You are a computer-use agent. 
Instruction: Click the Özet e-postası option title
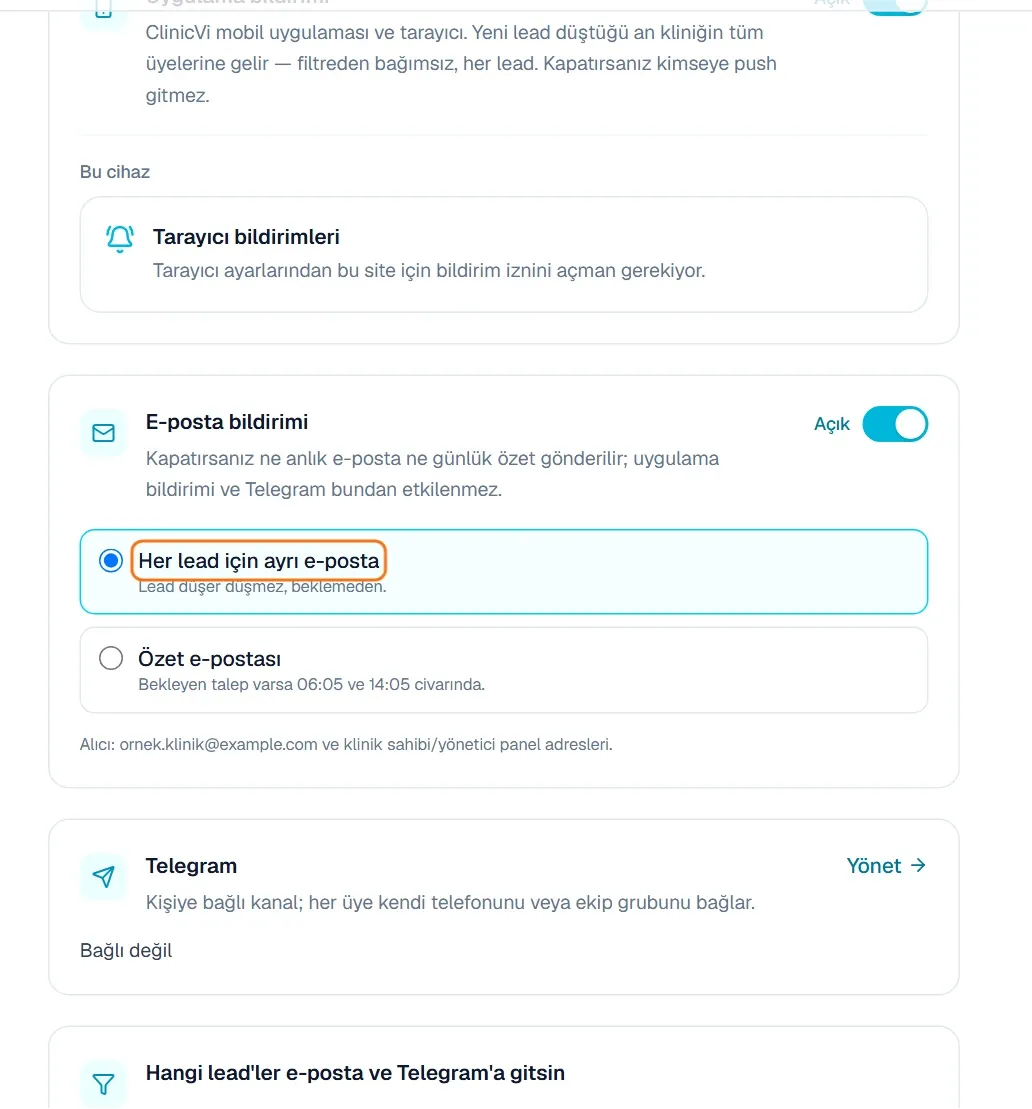pos(209,658)
